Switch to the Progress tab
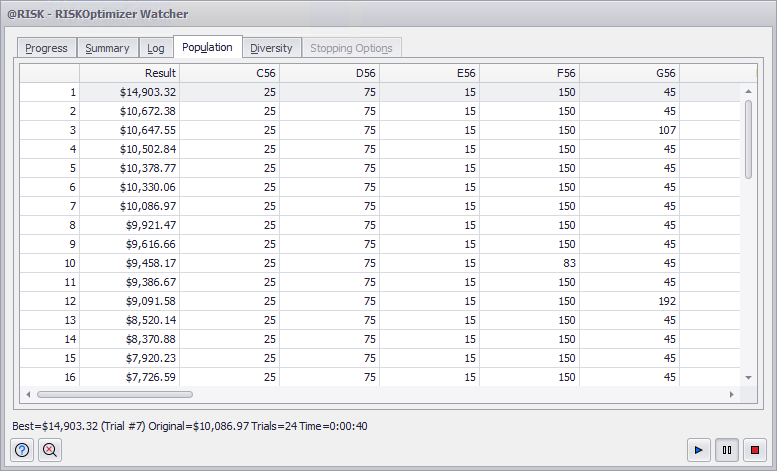Viewport: 777px width, 471px height. click(46, 48)
